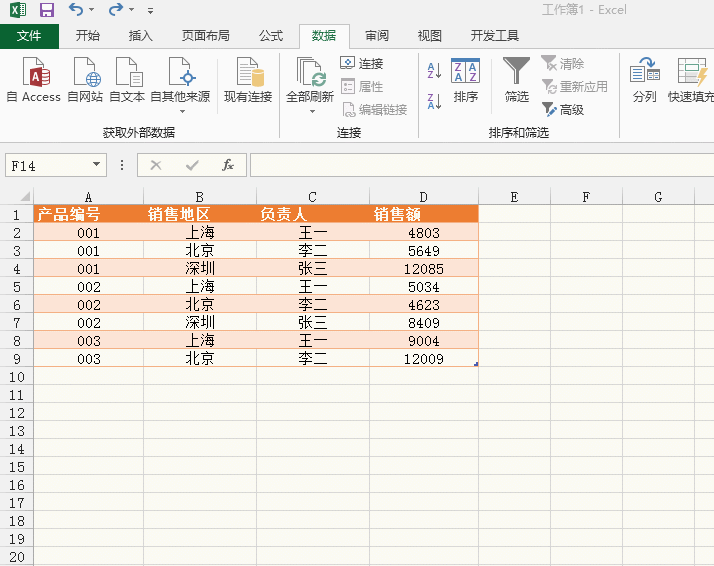Switch to the 页面布局 tab
The height and width of the screenshot is (566, 714).
[x=205, y=36]
